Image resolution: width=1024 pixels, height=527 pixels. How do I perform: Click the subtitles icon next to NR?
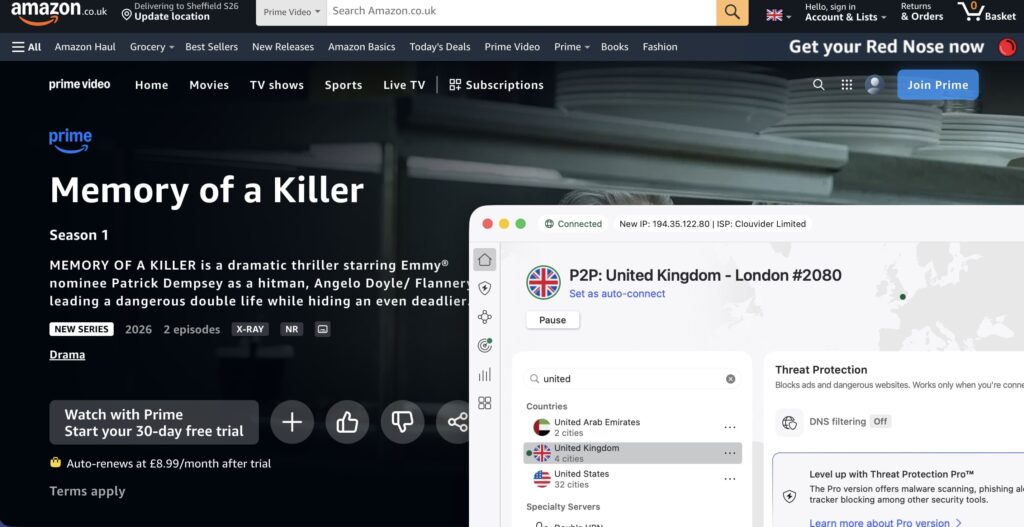[x=322, y=329]
